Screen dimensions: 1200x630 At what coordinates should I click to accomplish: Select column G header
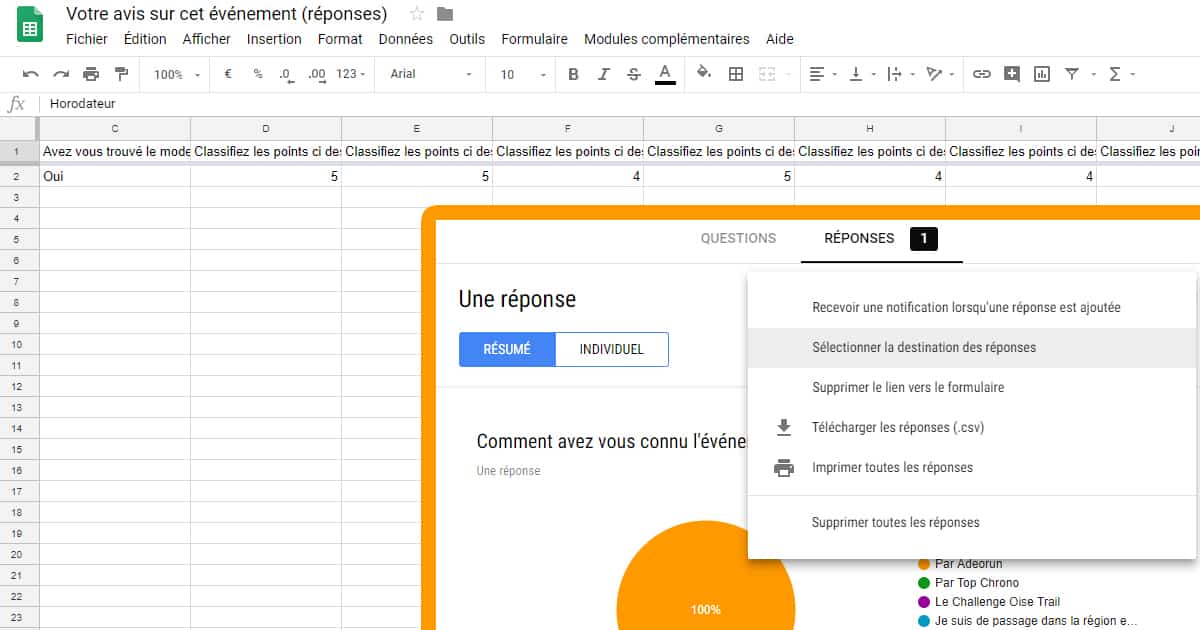click(x=718, y=128)
